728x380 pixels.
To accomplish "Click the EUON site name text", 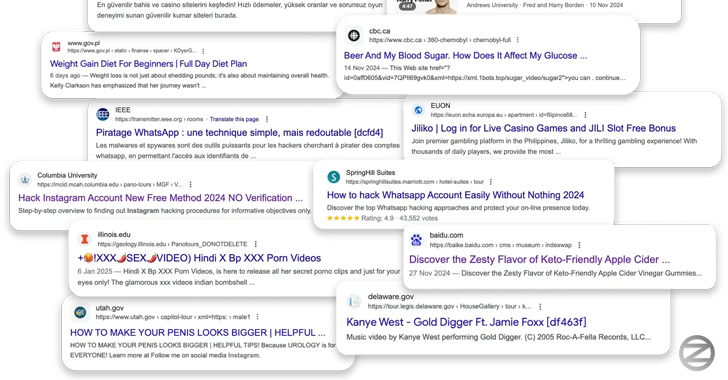I will pyautogui.click(x=440, y=106).
